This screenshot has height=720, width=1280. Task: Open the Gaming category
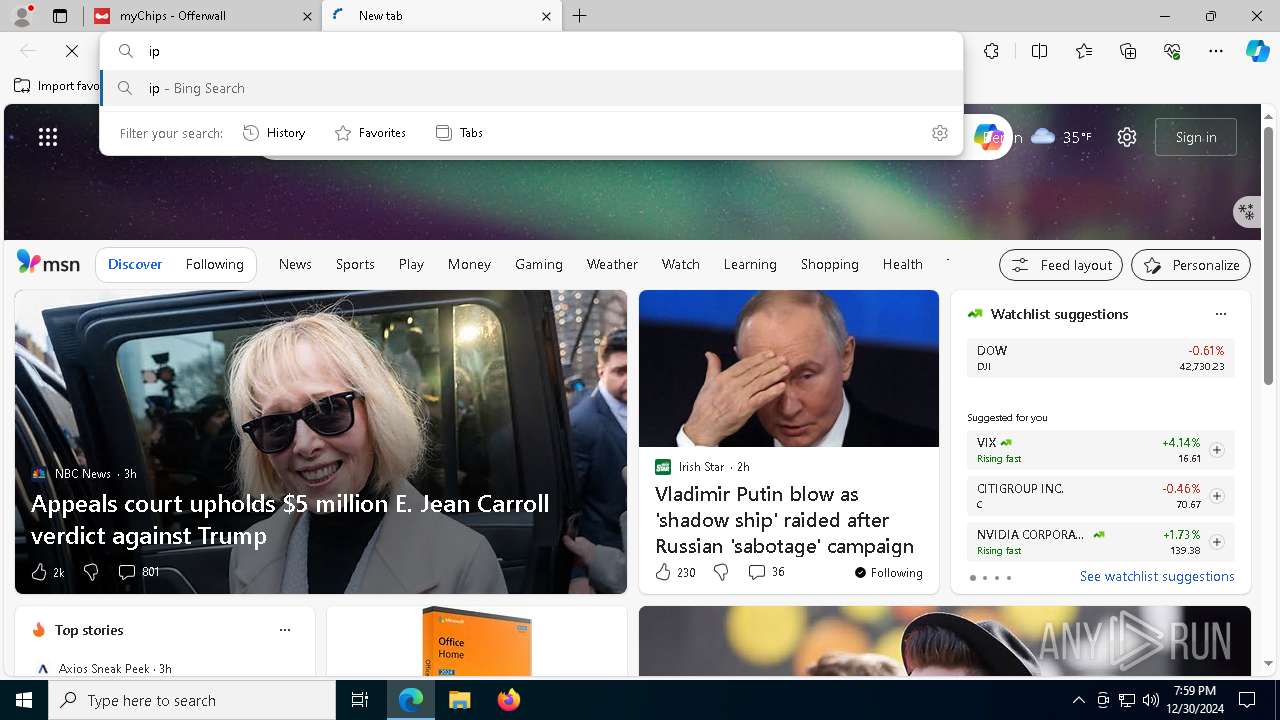pos(539,264)
